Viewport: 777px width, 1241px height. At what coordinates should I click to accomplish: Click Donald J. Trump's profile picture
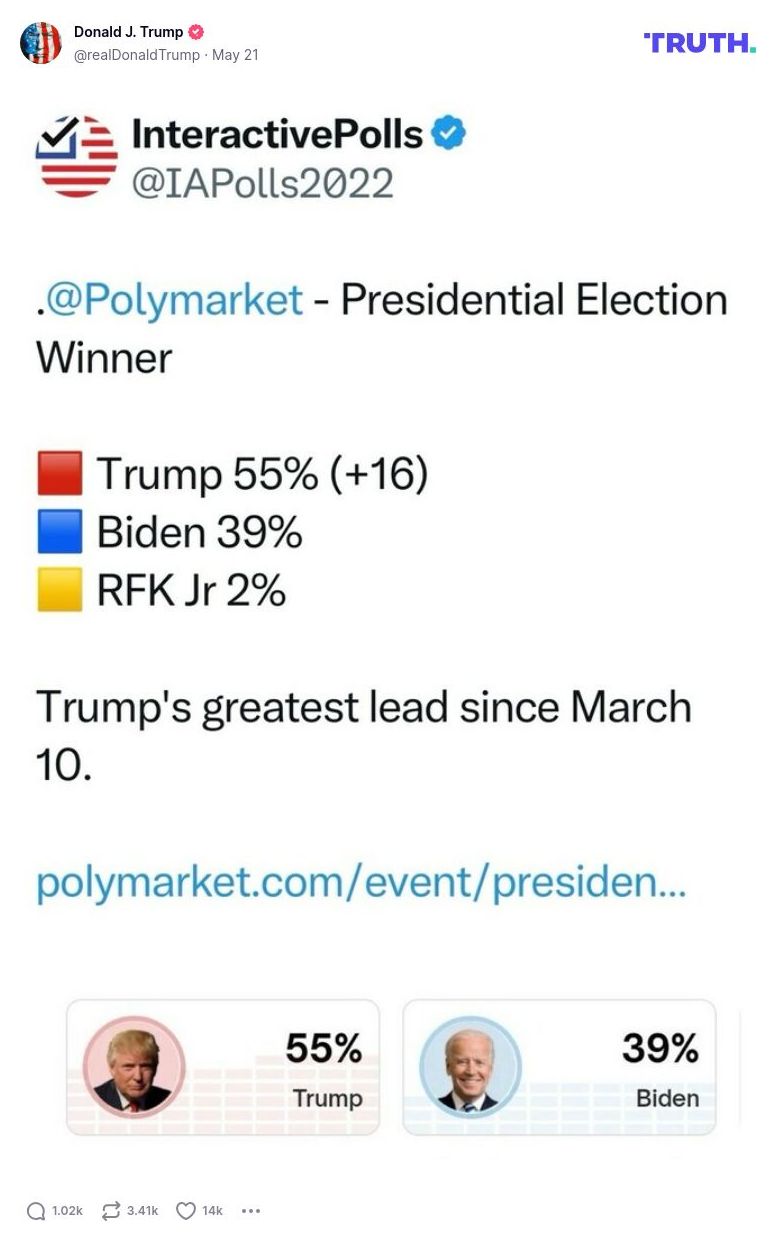(x=42, y=42)
